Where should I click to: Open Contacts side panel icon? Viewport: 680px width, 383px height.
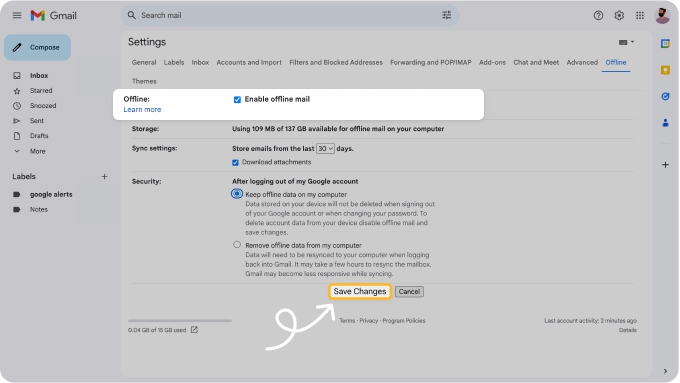click(x=665, y=123)
